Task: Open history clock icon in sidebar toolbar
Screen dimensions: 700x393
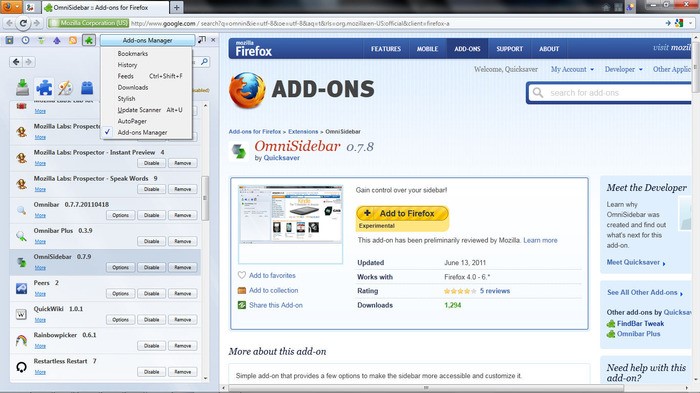Action: tap(25, 40)
